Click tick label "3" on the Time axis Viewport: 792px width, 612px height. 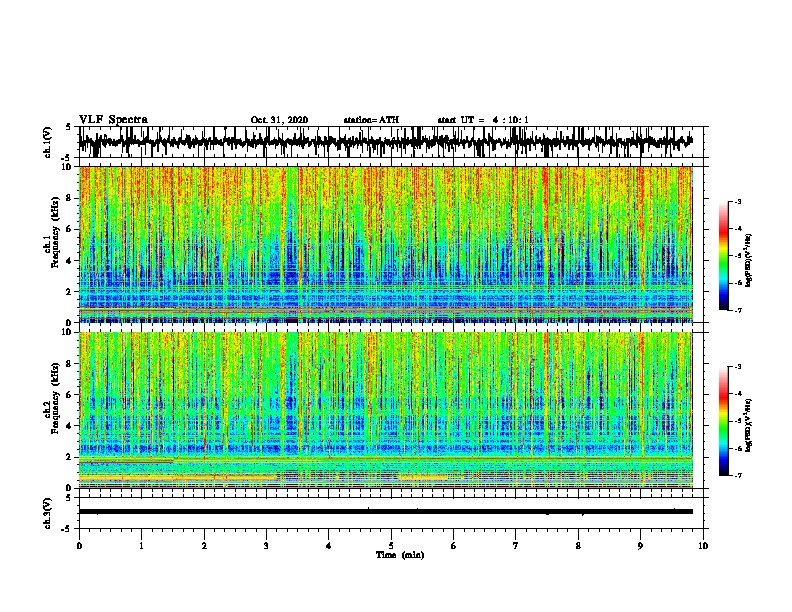(x=266, y=546)
